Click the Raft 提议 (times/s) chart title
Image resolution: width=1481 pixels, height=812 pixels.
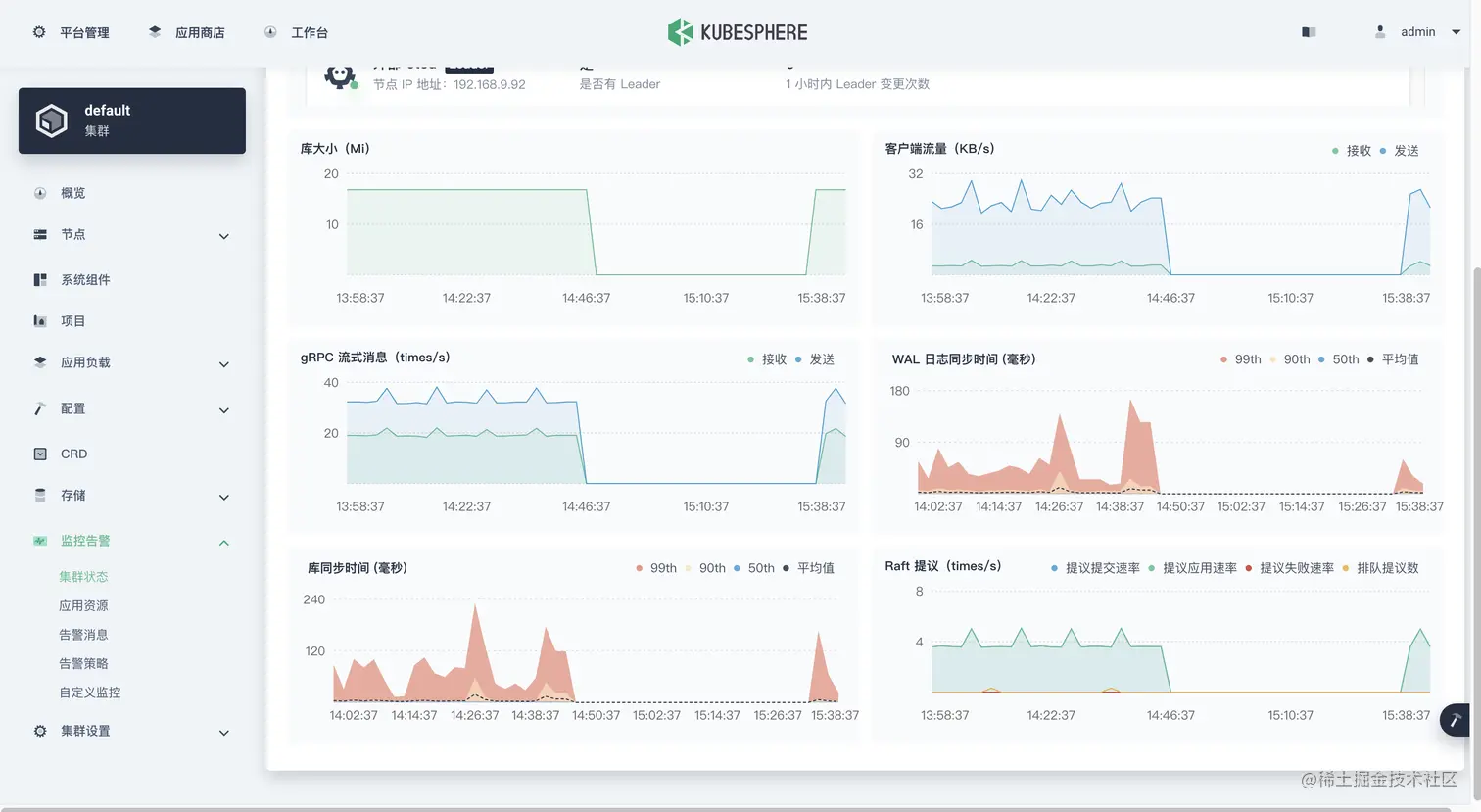point(943,566)
